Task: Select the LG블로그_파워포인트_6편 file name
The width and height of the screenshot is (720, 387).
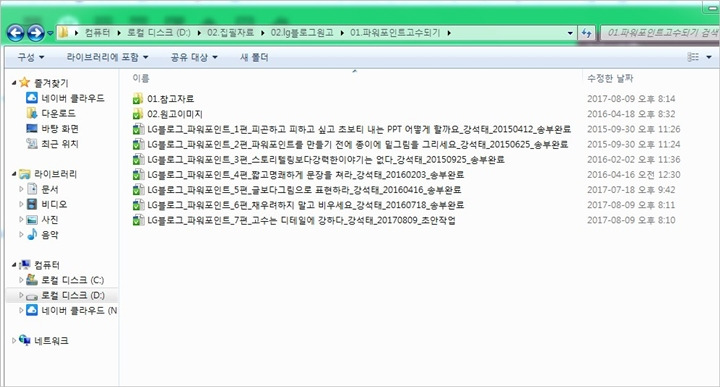Action: tap(305, 205)
